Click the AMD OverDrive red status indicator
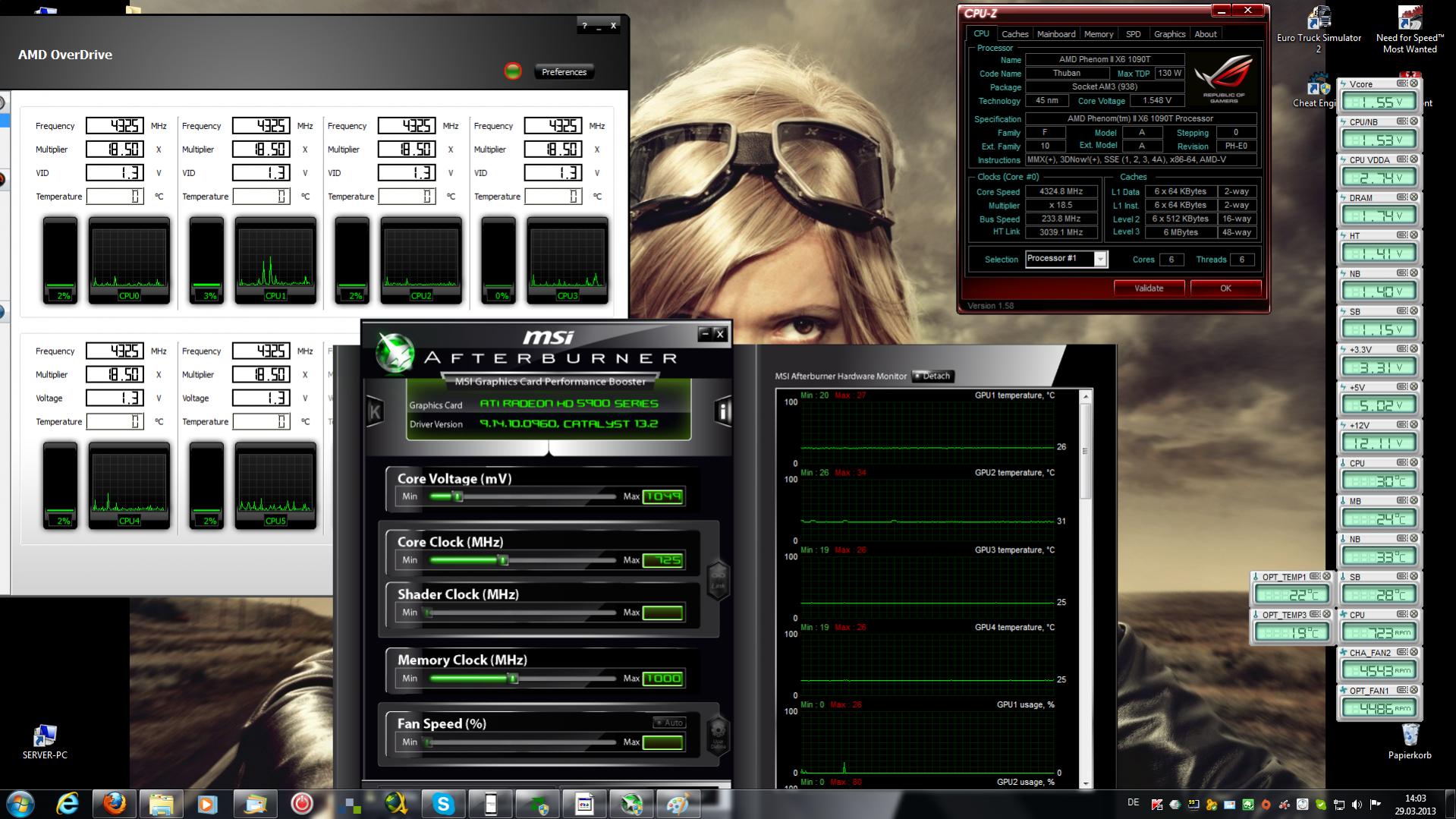The height and width of the screenshot is (819, 1456). click(513, 72)
